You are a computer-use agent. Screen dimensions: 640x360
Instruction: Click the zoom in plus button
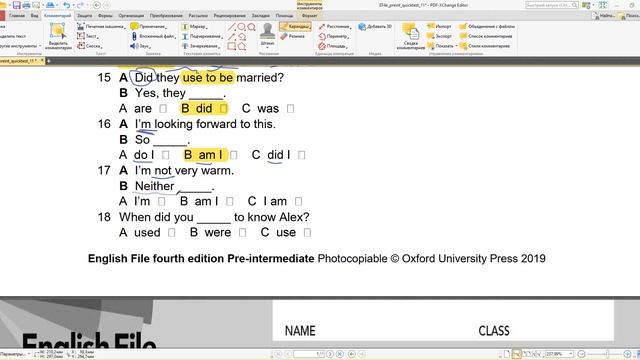627,354
